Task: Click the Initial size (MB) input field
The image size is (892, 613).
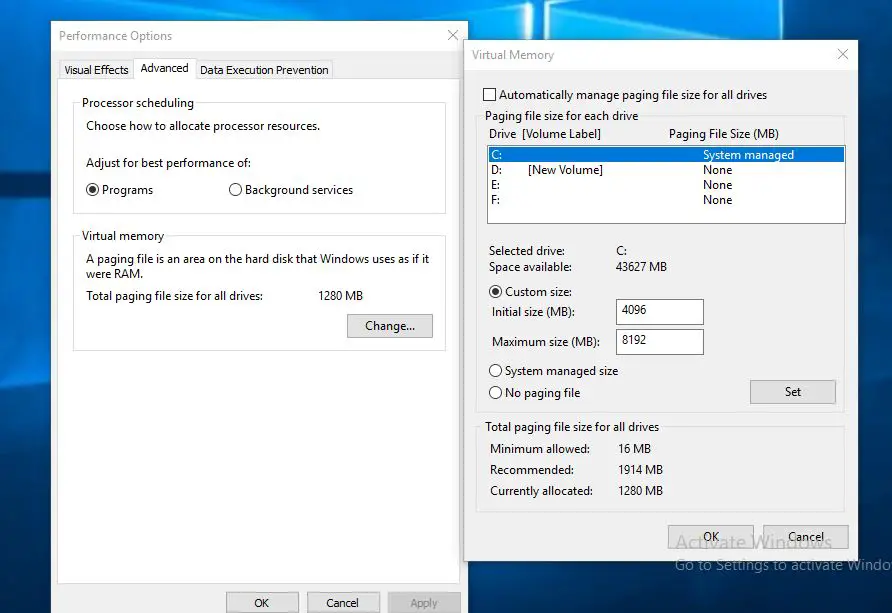Action: pyautogui.click(x=660, y=311)
